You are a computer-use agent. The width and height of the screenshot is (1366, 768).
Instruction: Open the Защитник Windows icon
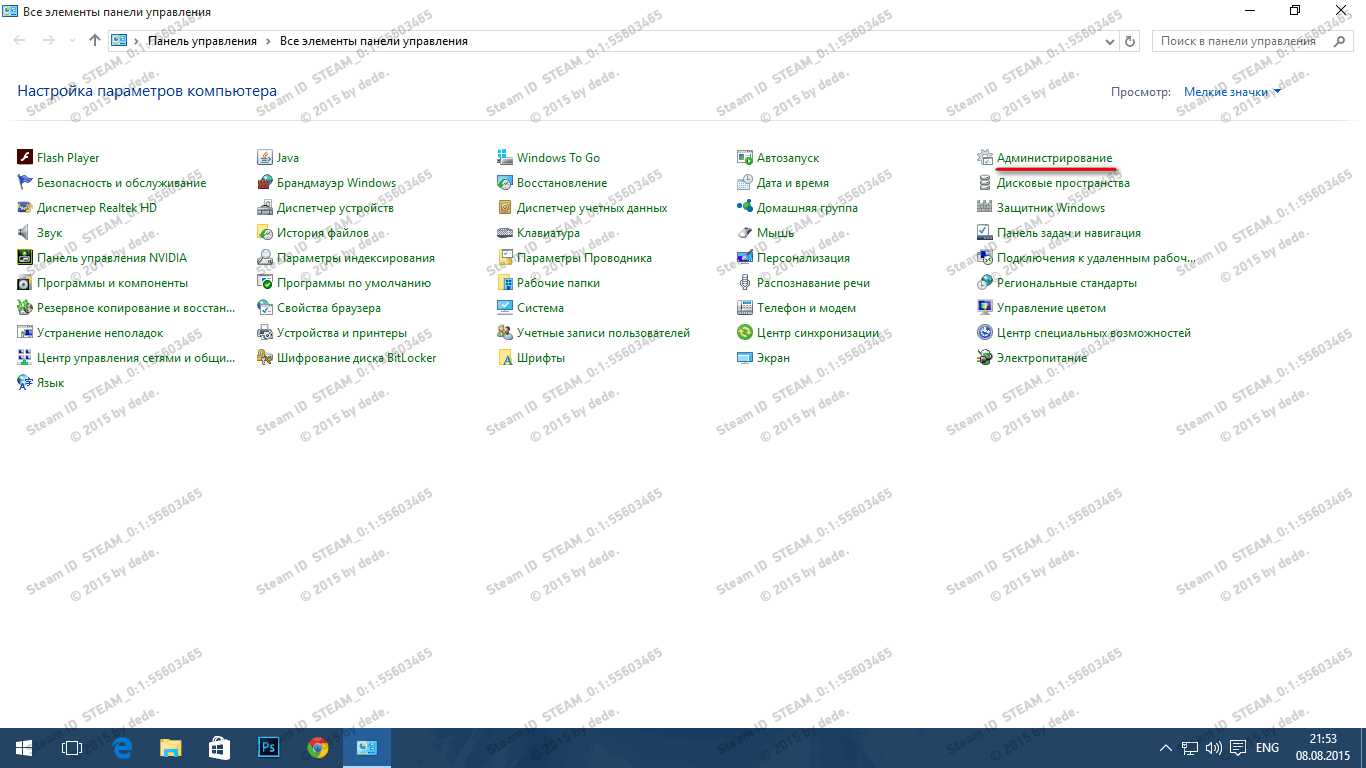click(x=985, y=208)
